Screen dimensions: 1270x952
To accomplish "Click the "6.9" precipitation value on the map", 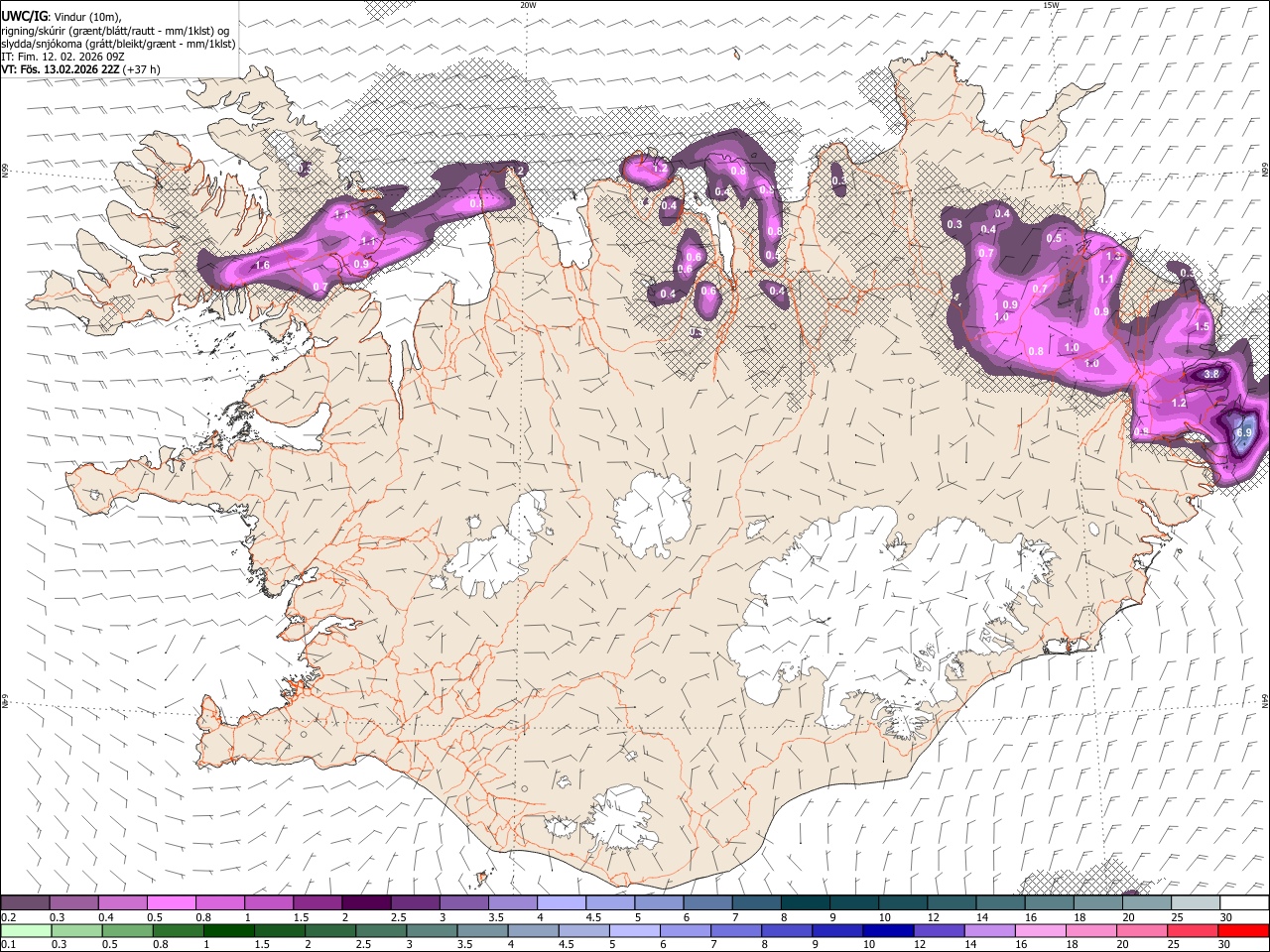I will [1242, 433].
